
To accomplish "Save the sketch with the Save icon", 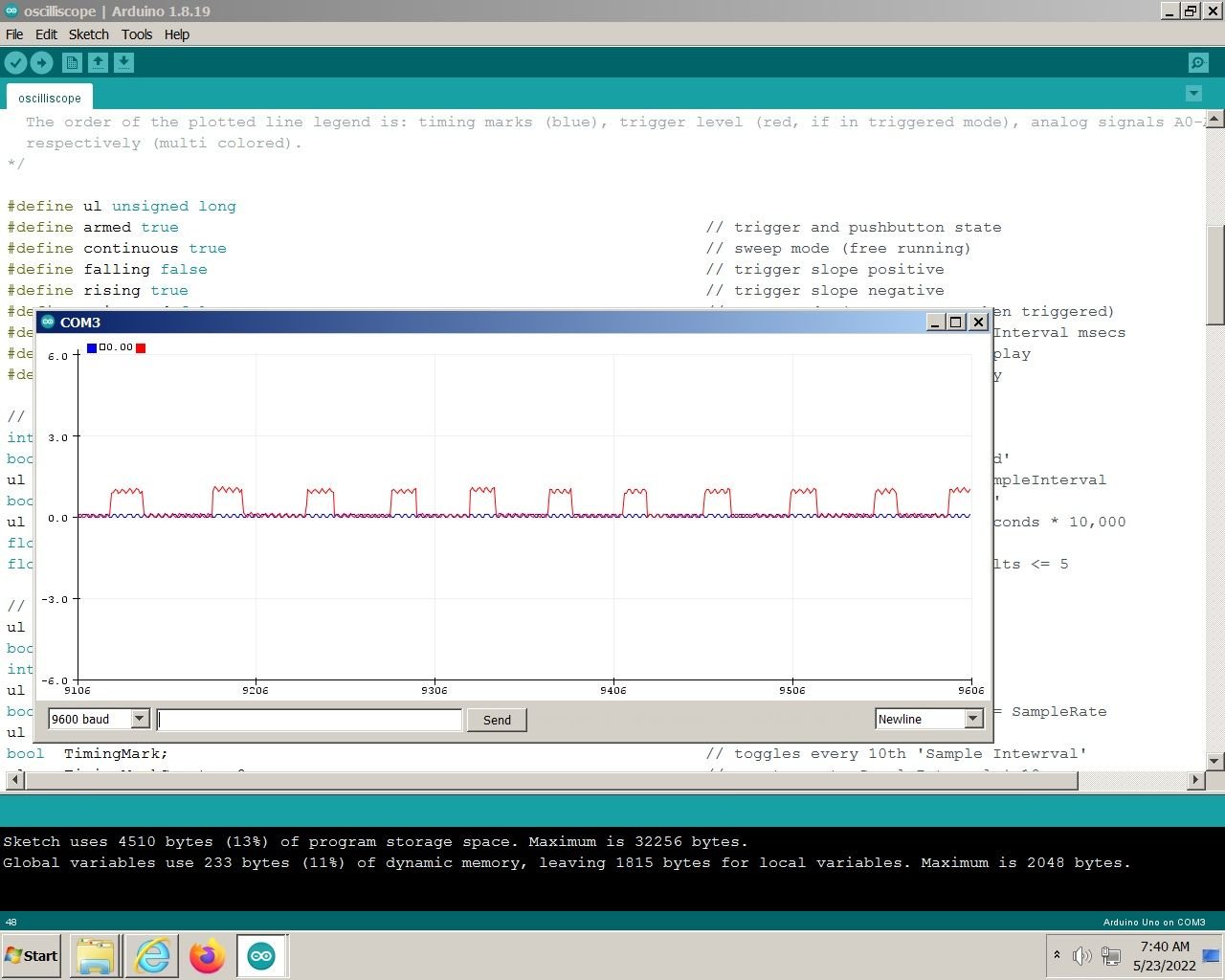I will (123, 63).
